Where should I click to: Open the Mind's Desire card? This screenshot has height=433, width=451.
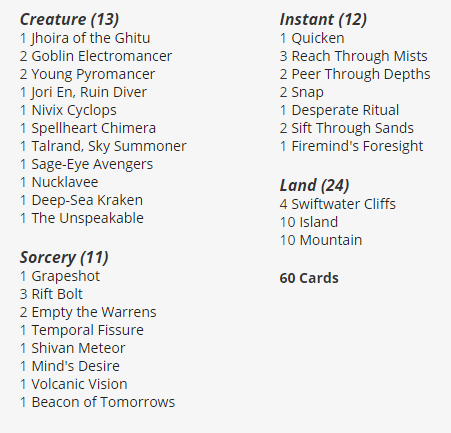click(75, 366)
